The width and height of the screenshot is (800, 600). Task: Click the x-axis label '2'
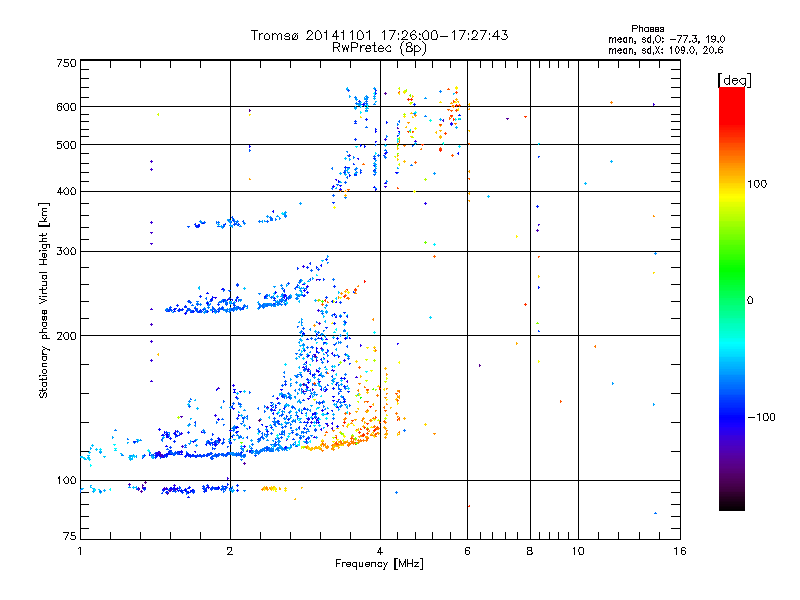(x=230, y=551)
